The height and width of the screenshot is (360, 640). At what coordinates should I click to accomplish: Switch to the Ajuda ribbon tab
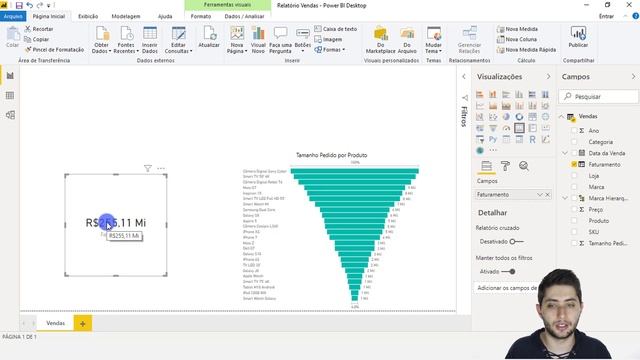pyautogui.click(x=165, y=16)
